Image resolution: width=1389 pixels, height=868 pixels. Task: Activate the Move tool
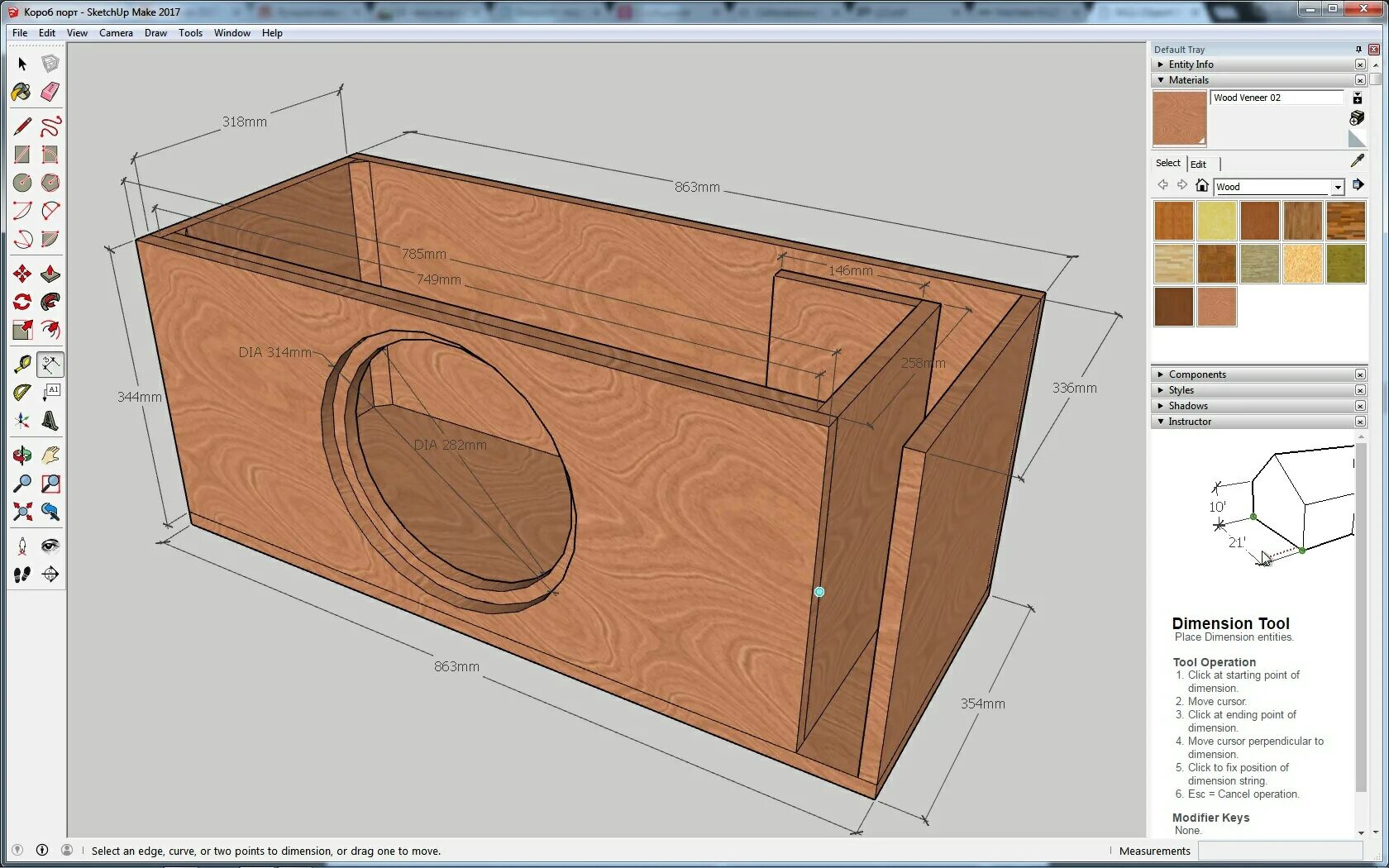pyautogui.click(x=22, y=274)
